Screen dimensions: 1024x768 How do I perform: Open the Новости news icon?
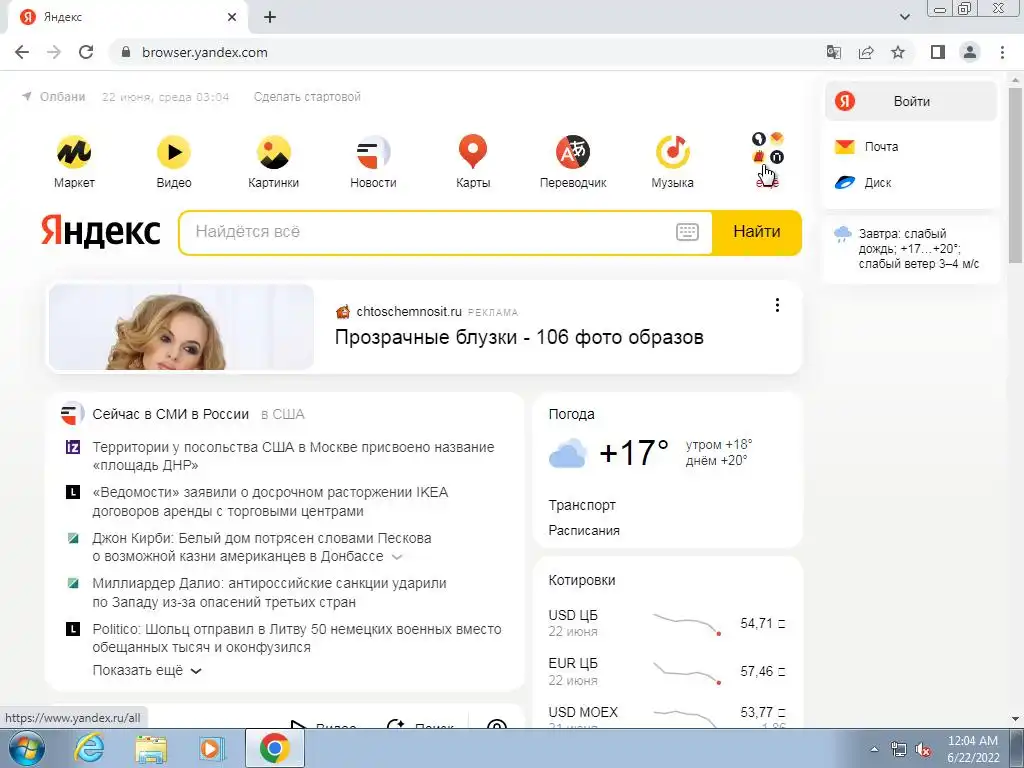pyautogui.click(x=373, y=152)
